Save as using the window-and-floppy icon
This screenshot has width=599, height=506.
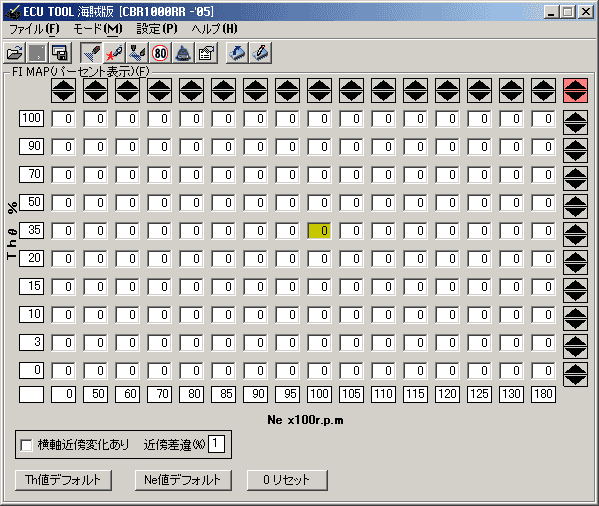coord(60,53)
